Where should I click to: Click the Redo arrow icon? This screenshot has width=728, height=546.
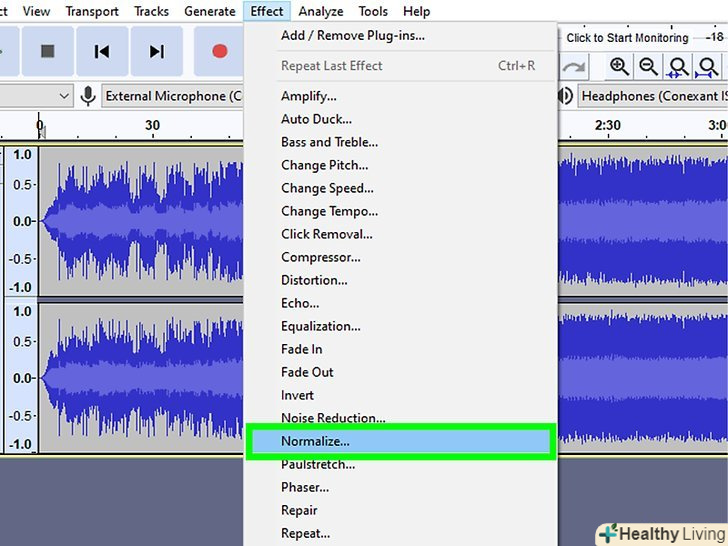click(x=573, y=68)
